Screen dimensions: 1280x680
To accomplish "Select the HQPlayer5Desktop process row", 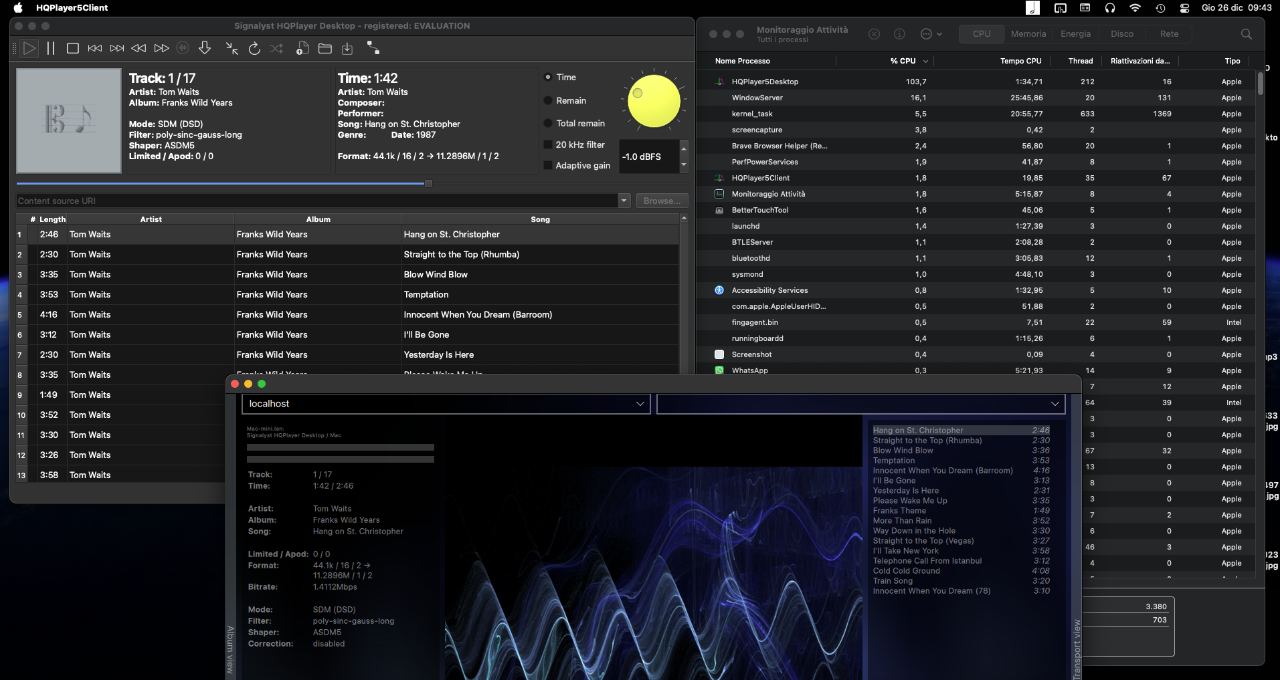I will 977,82.
